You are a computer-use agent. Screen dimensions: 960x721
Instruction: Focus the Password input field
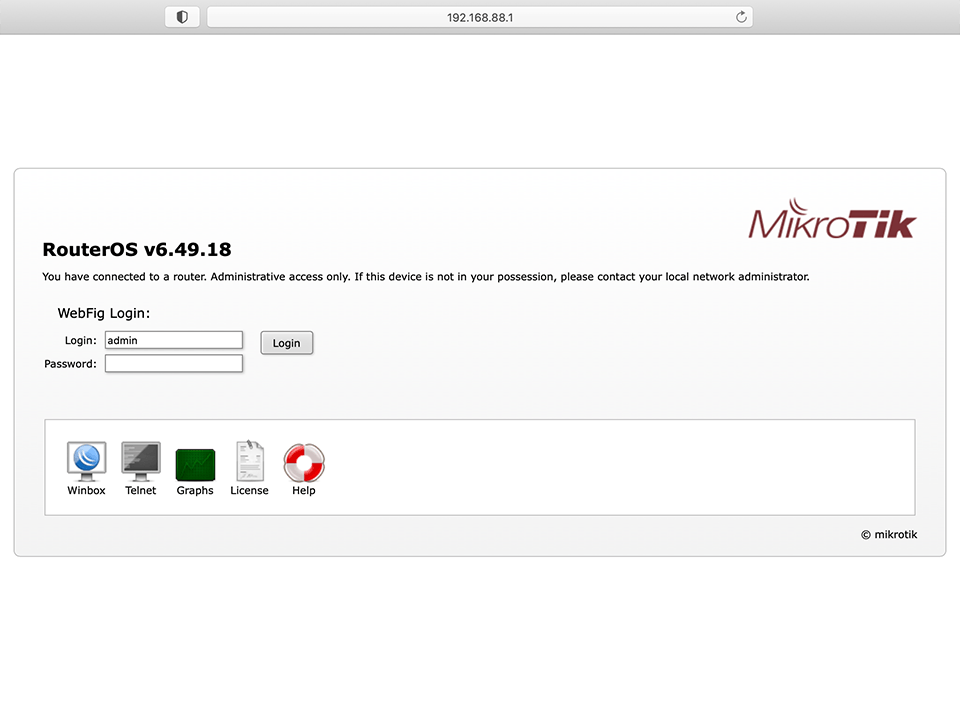click(x=174, y=364)
